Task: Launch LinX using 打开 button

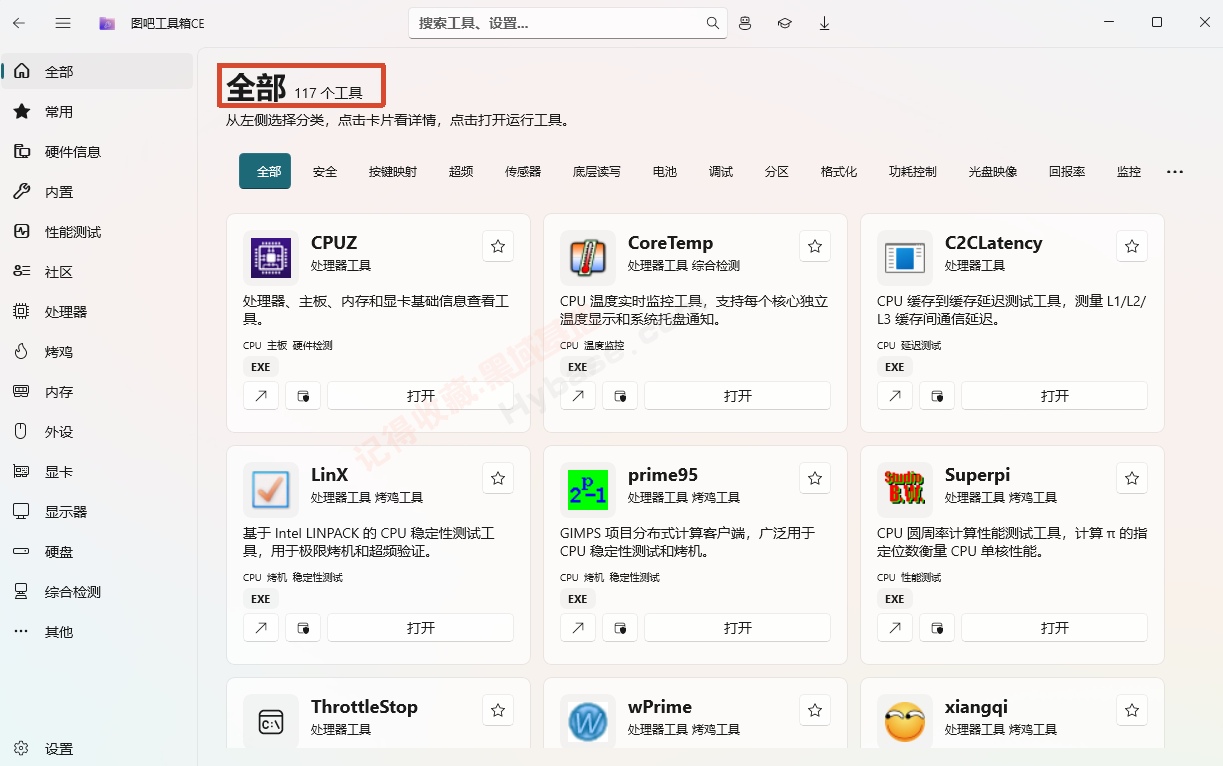Action: [x=421, y=628]
